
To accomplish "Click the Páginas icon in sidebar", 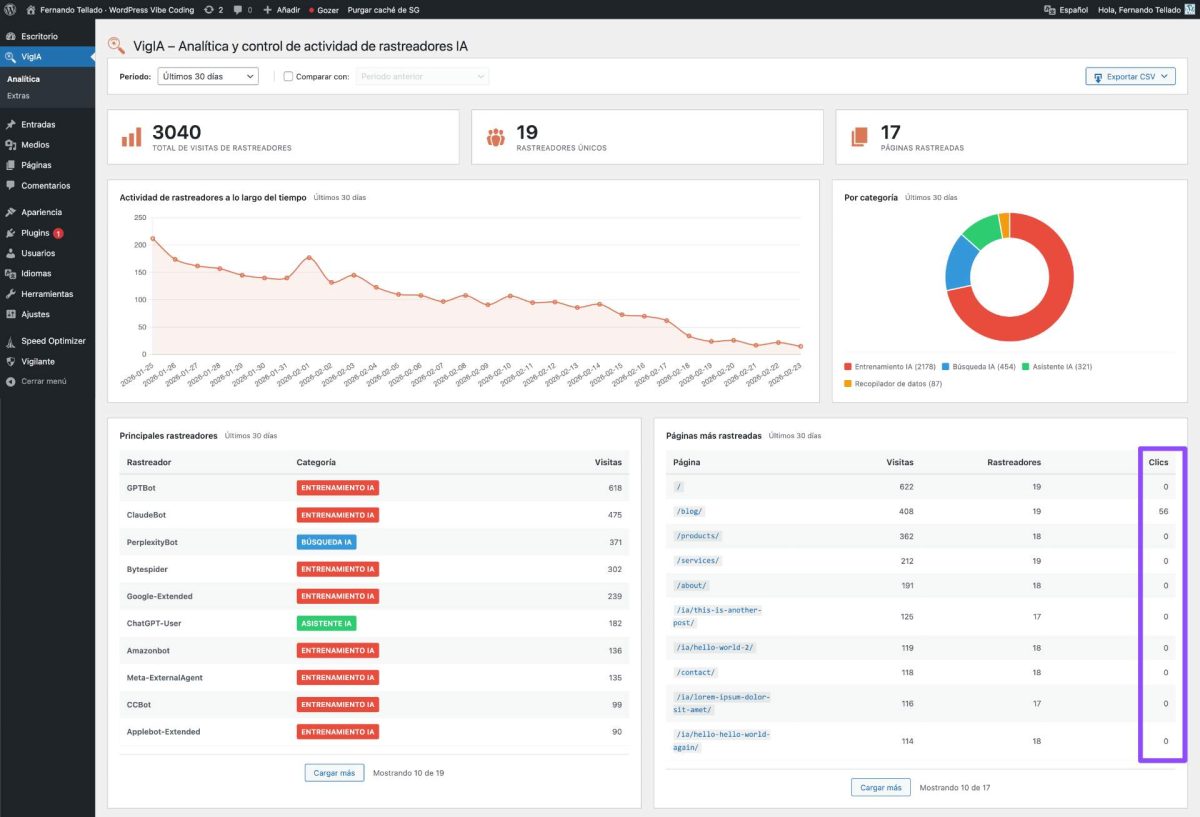I will click(11, 165).
